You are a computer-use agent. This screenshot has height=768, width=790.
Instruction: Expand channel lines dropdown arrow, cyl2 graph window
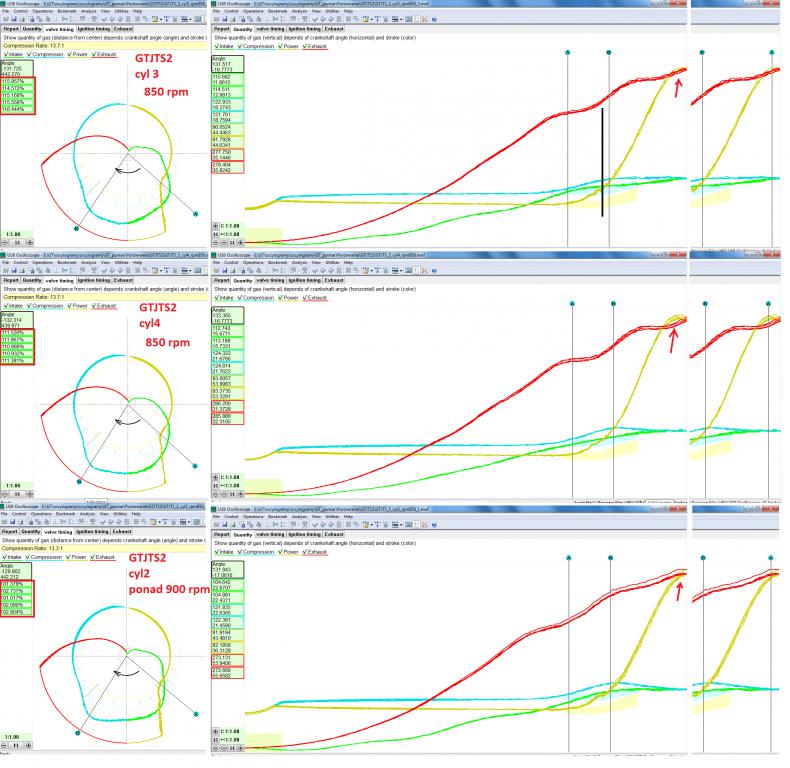[x=401, y=525]
